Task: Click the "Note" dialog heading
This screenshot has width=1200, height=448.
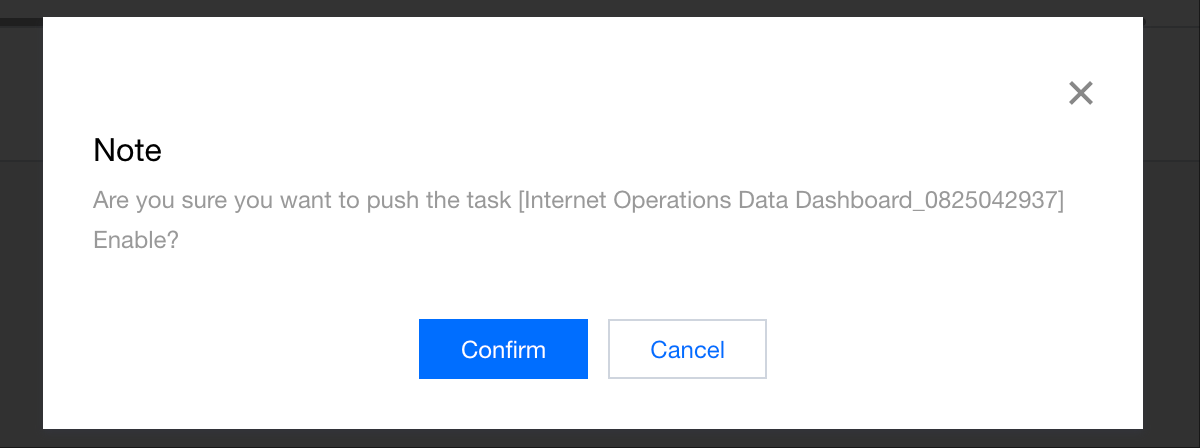Action: point(127,150)
